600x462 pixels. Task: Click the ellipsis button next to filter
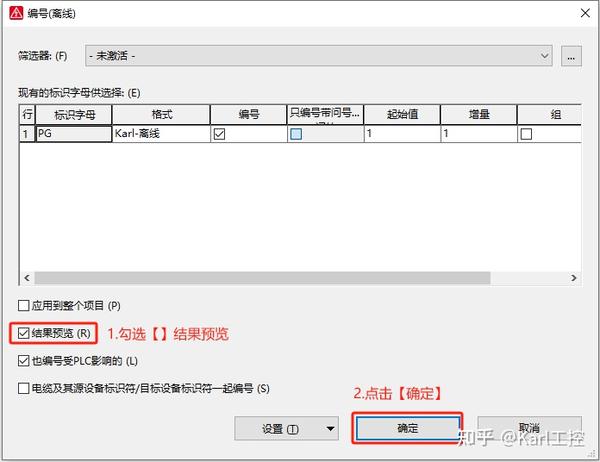[571, 56]
